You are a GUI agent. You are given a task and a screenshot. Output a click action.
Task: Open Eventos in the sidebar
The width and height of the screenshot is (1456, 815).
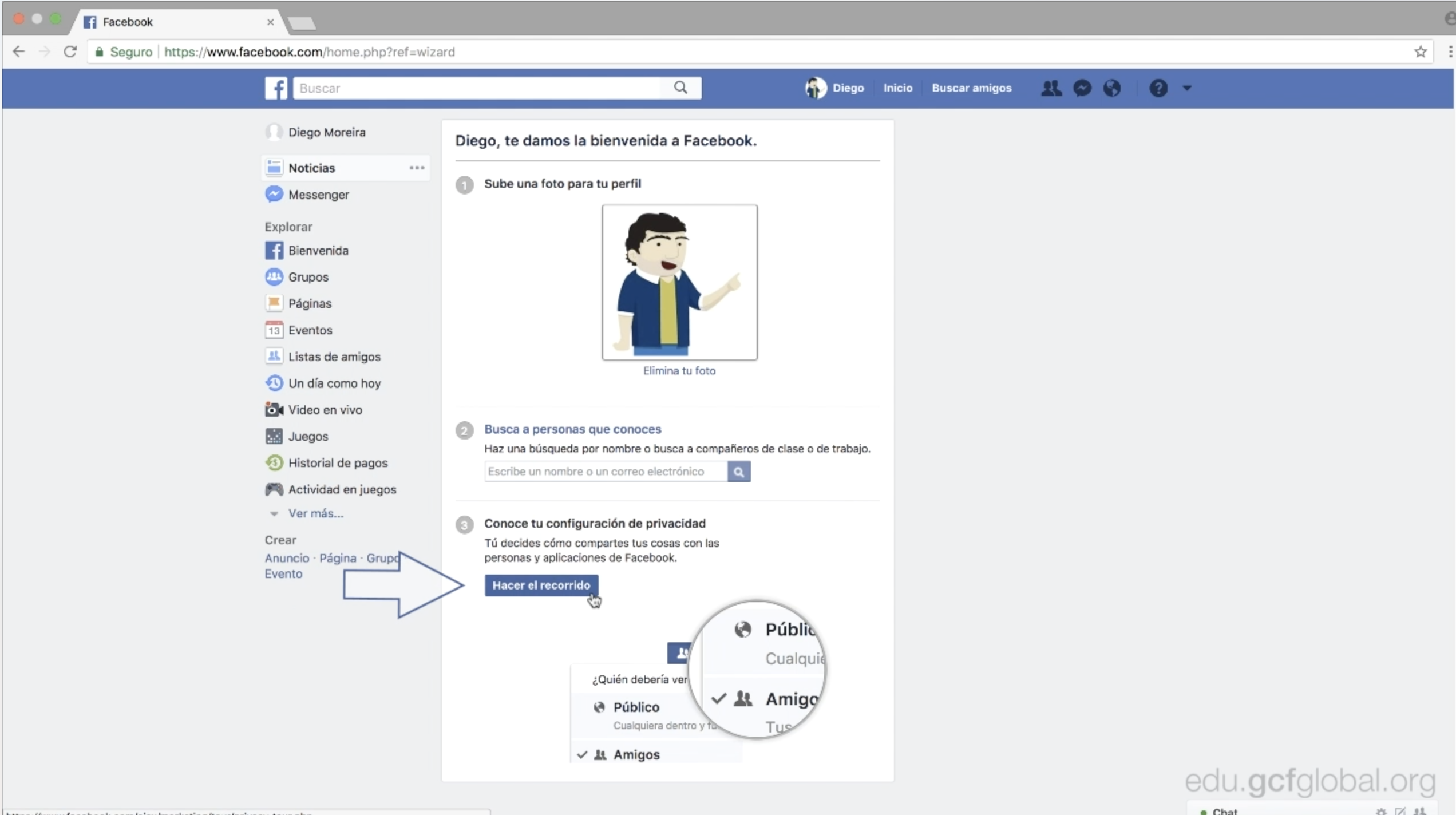click(x=299, y=330)
